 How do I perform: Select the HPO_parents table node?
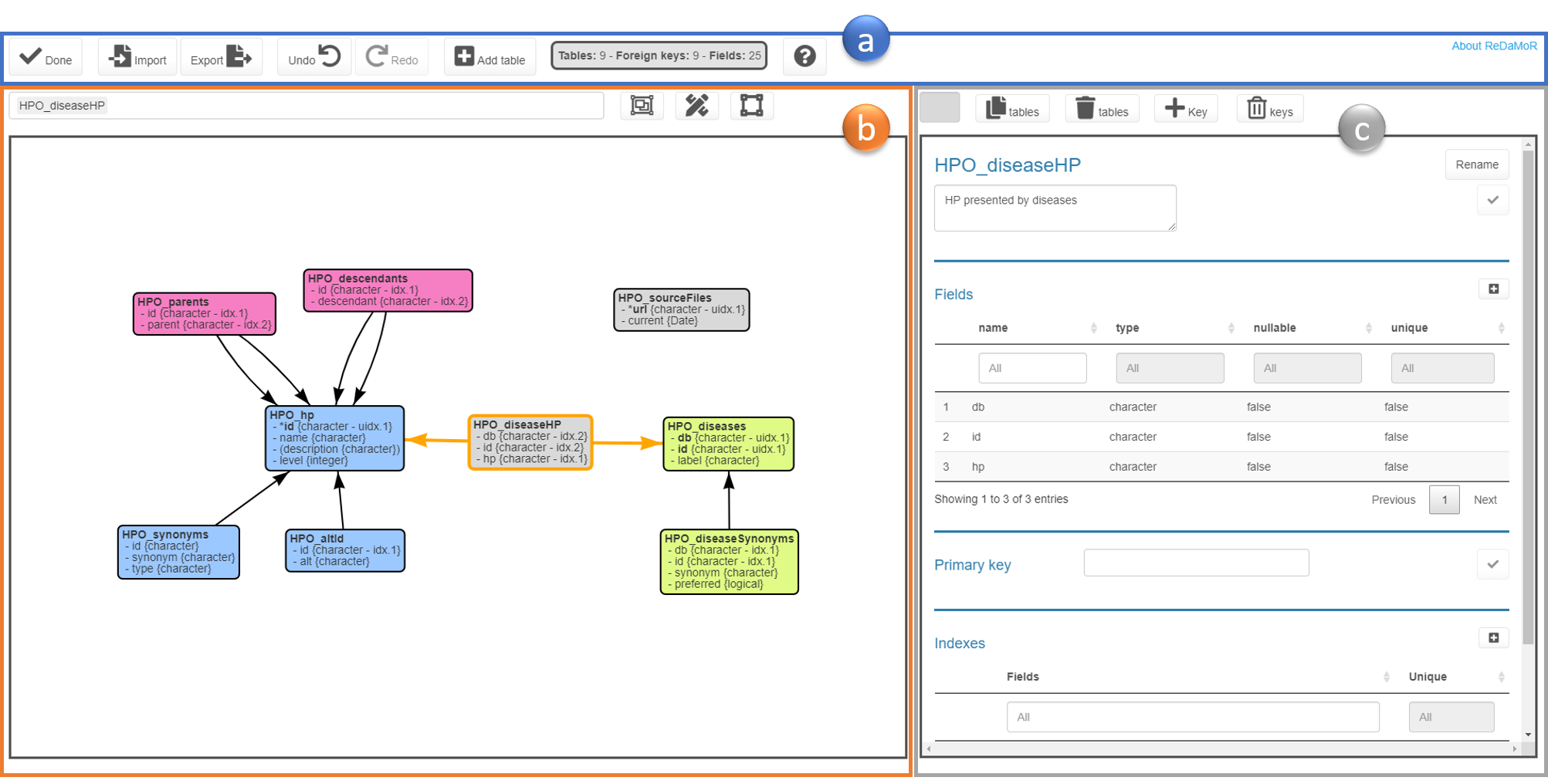tap(205, 313)
